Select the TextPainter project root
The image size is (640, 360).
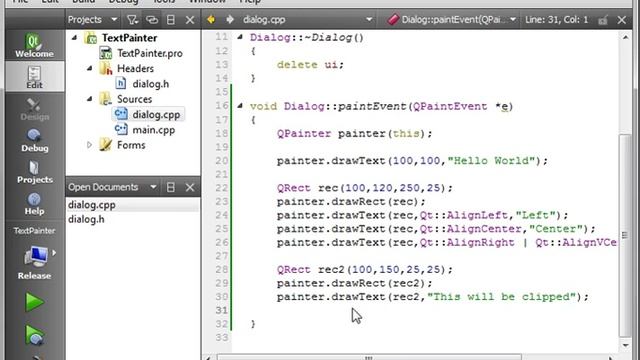tap(129, 38)
